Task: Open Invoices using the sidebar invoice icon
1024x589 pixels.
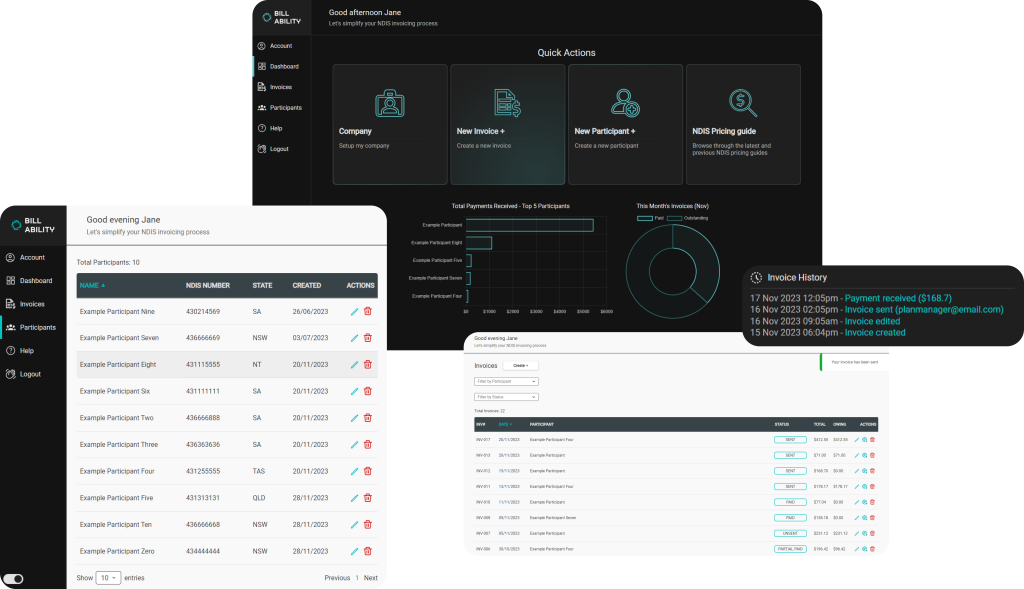Action: click(12, 304)
